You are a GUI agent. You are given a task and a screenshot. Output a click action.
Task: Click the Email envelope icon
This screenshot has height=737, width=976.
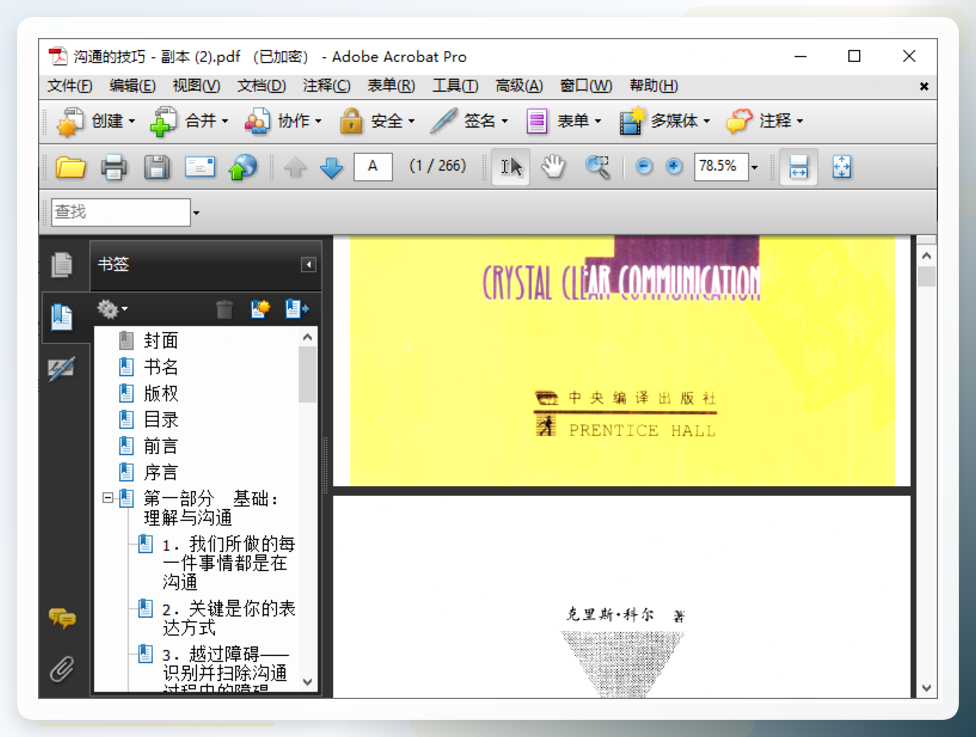[200, 167]
